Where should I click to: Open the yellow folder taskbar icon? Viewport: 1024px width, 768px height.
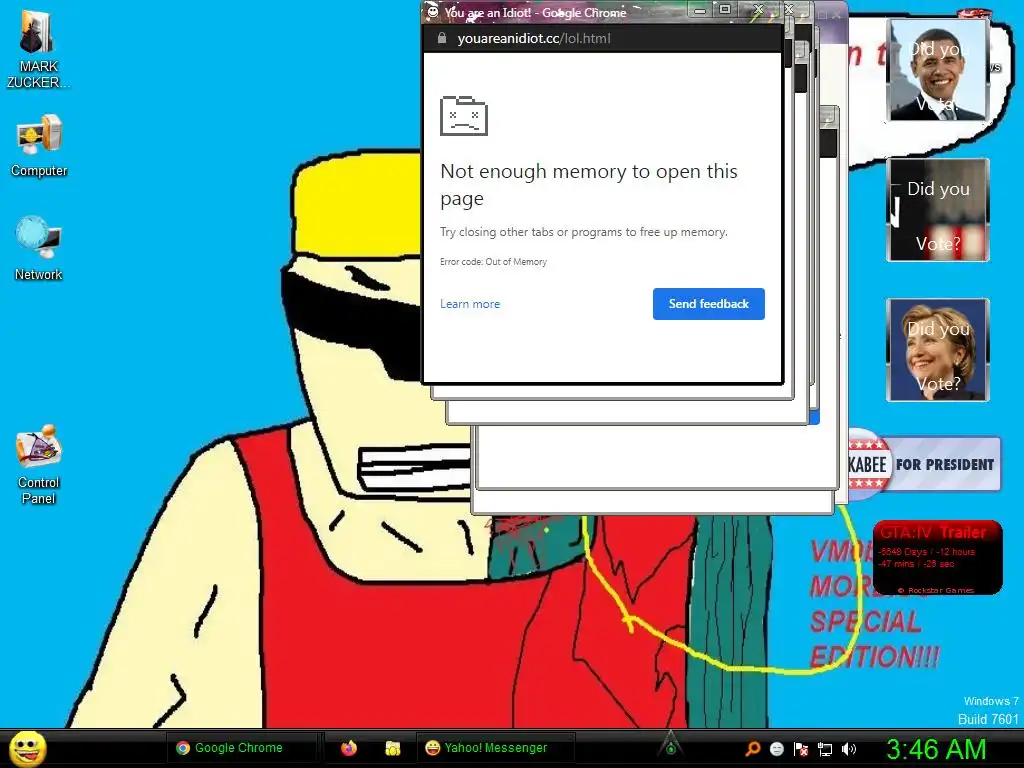[x=392, y=748]
